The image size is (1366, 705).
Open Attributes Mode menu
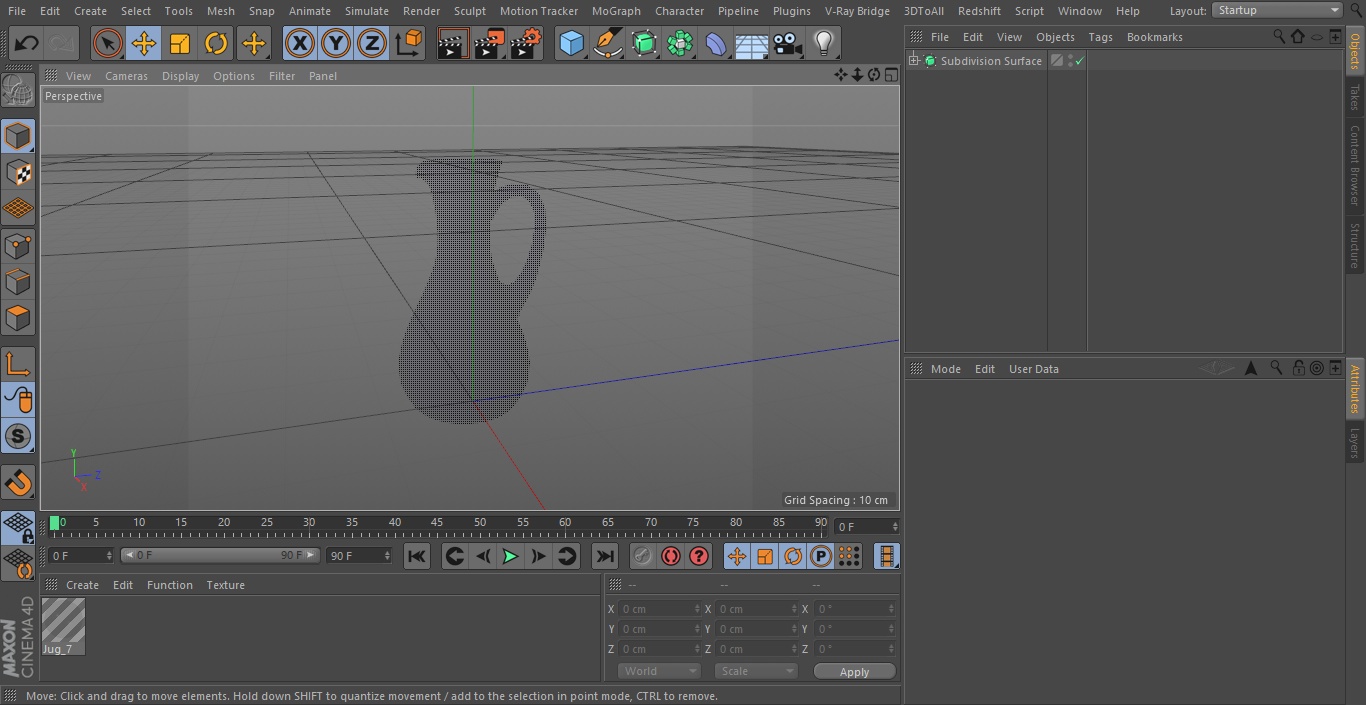click(x=945, y=369)
